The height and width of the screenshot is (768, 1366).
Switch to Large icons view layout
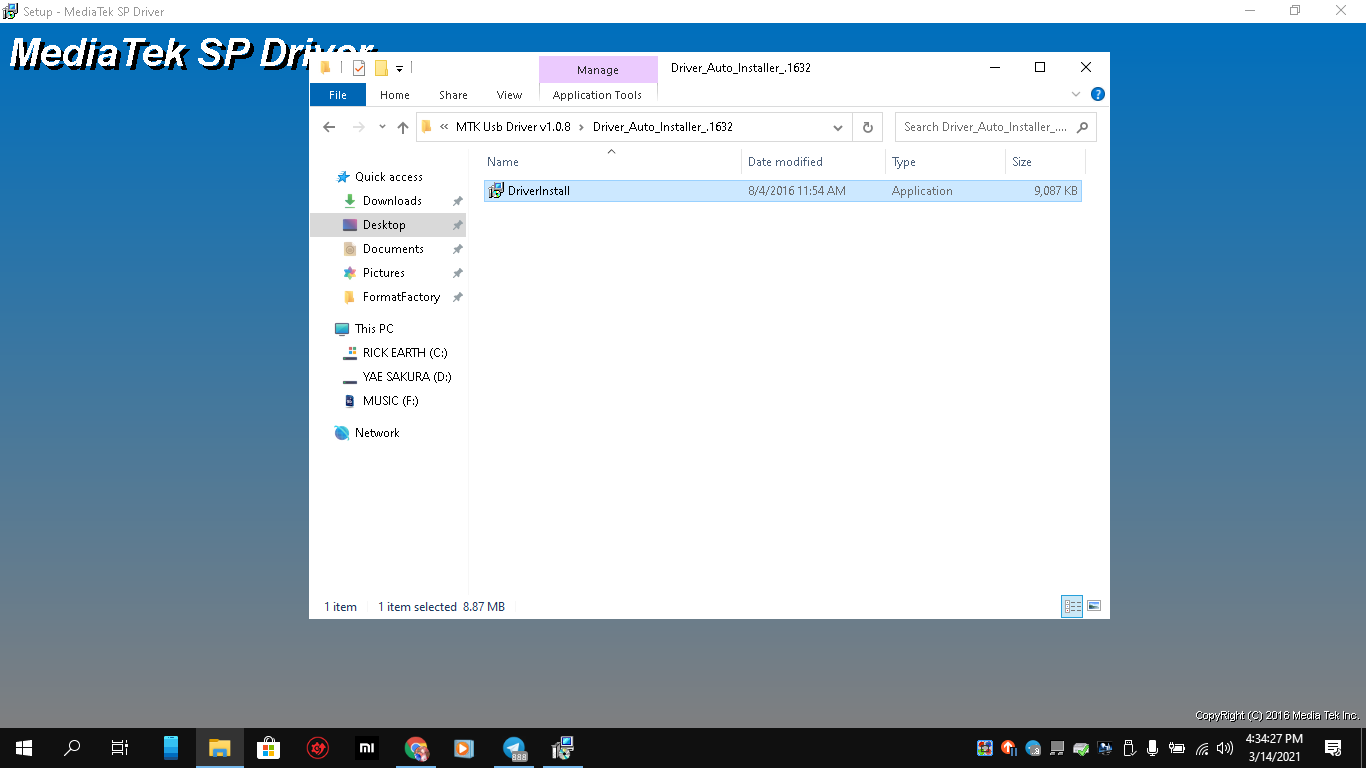(1094, 606)
